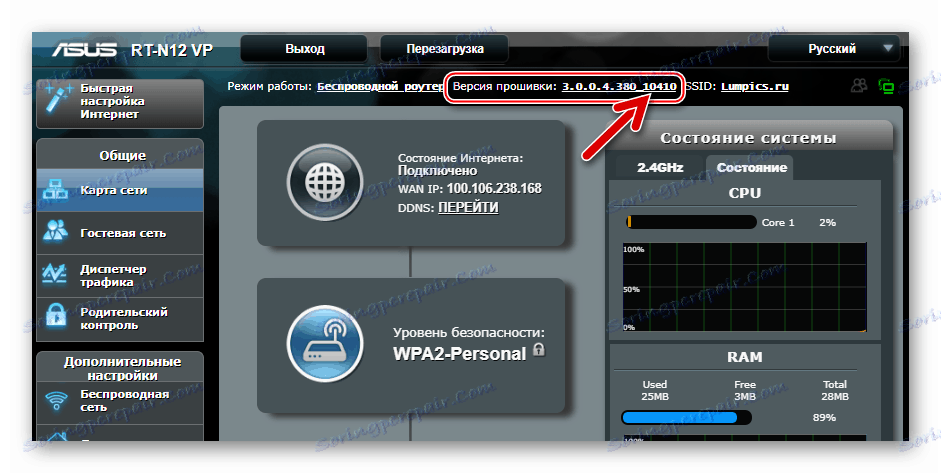Click the ASUS logo
This screenshot has width=941, height=473.
point(84,49)
